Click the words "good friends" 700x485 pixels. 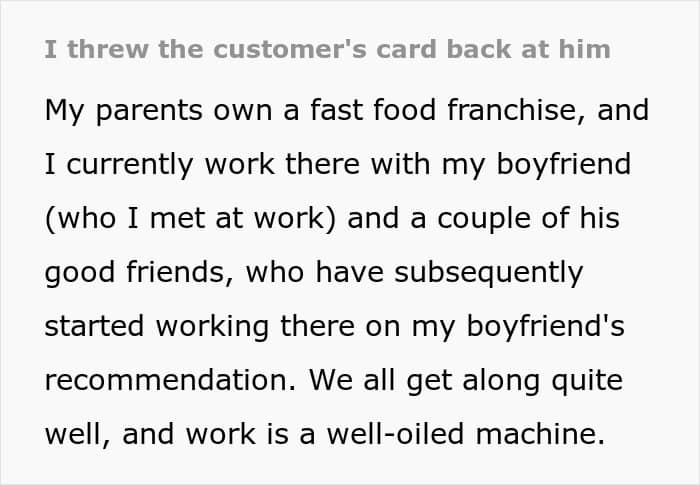pos(139,272)
